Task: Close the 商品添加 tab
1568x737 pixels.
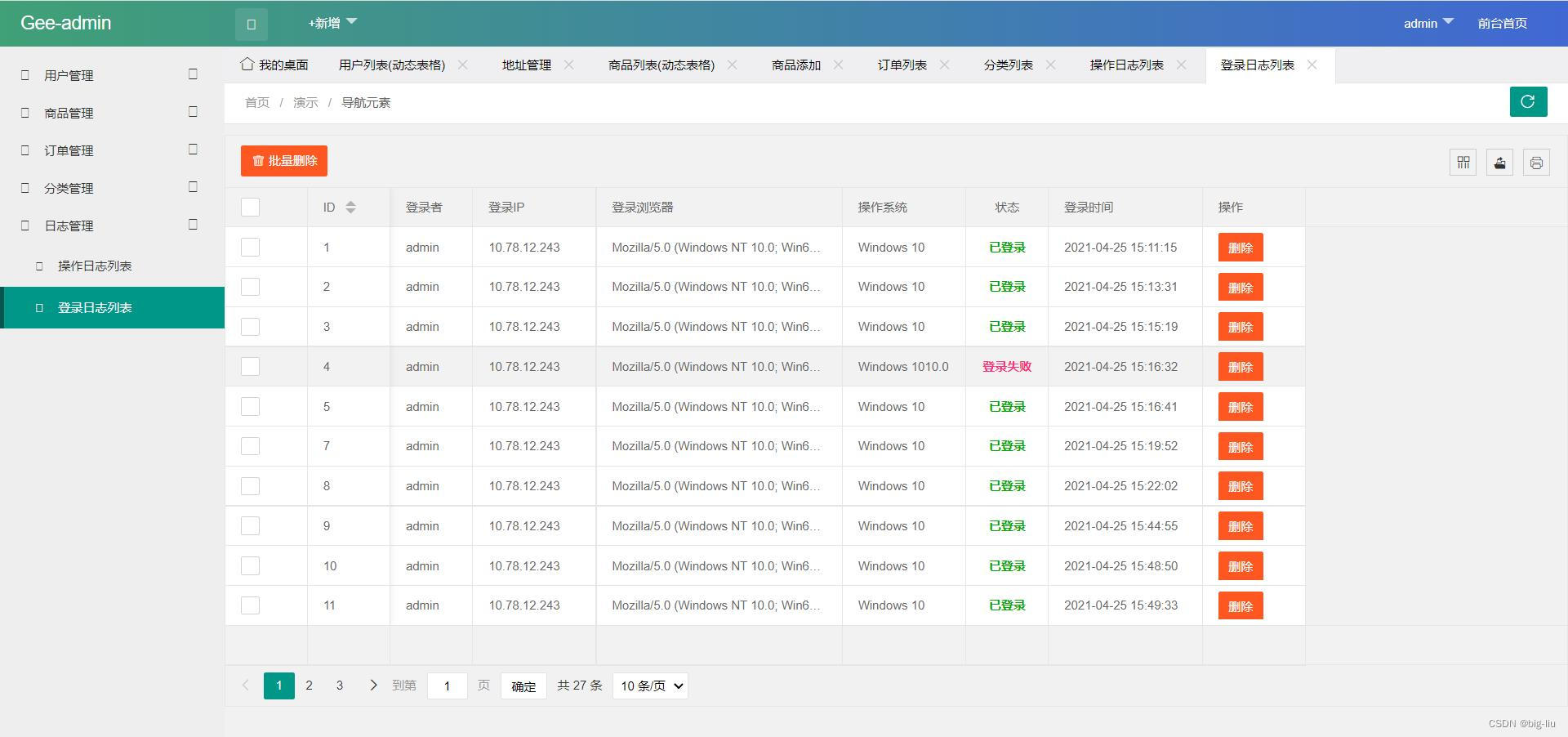Action: 839,65
